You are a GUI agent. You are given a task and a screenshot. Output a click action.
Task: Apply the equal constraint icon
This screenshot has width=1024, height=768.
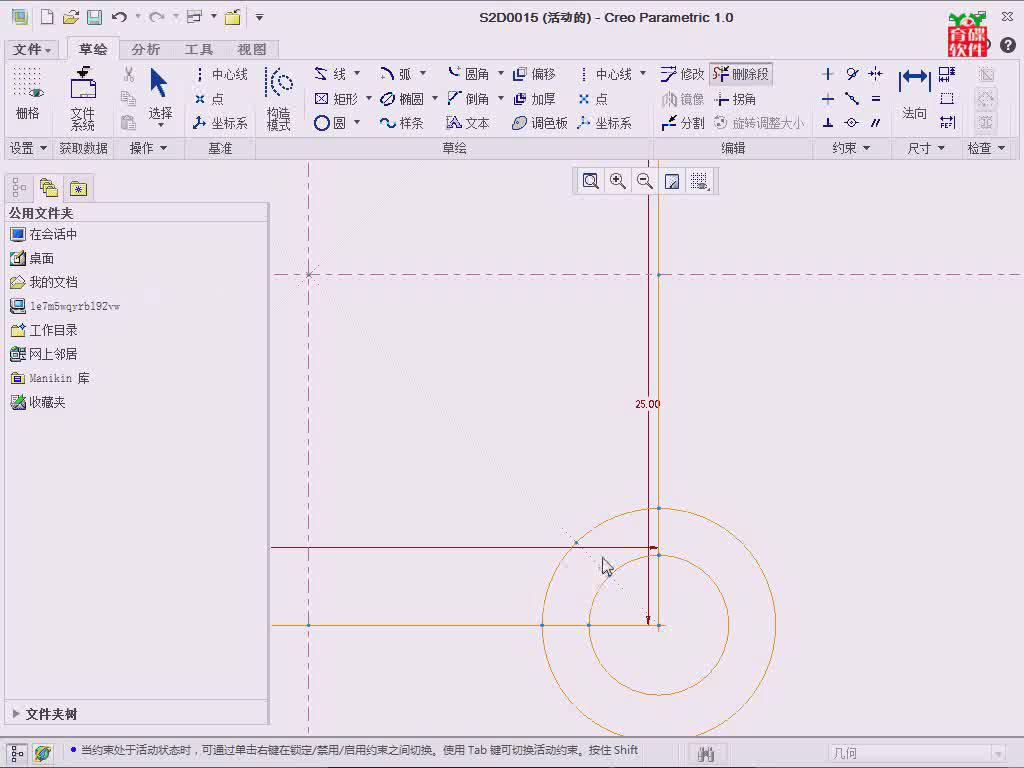coord(875,99)
